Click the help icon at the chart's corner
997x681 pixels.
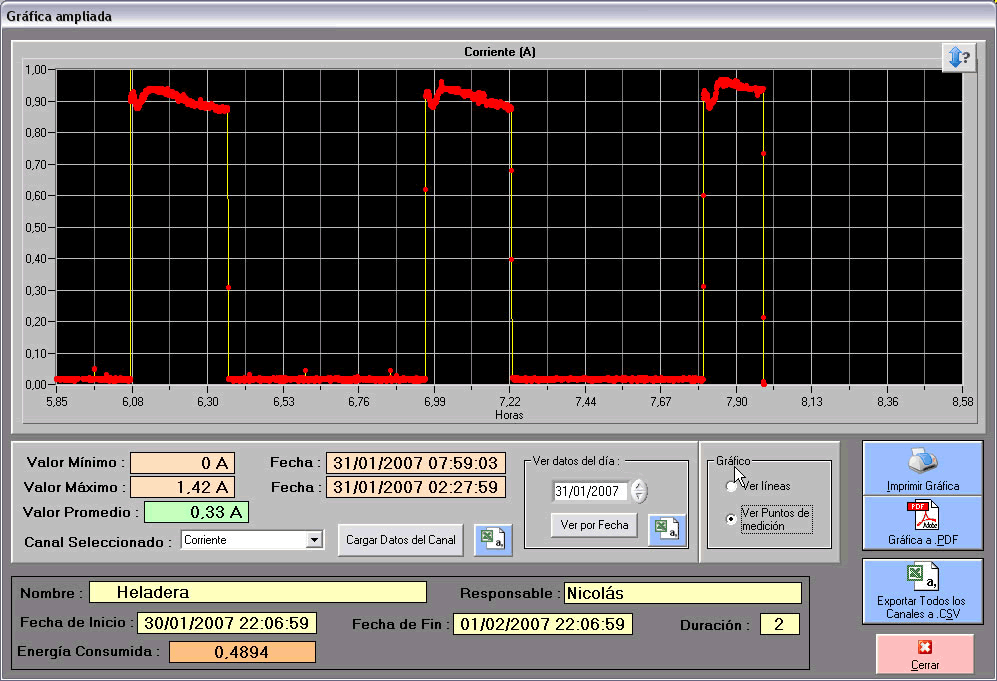(958, 58)
